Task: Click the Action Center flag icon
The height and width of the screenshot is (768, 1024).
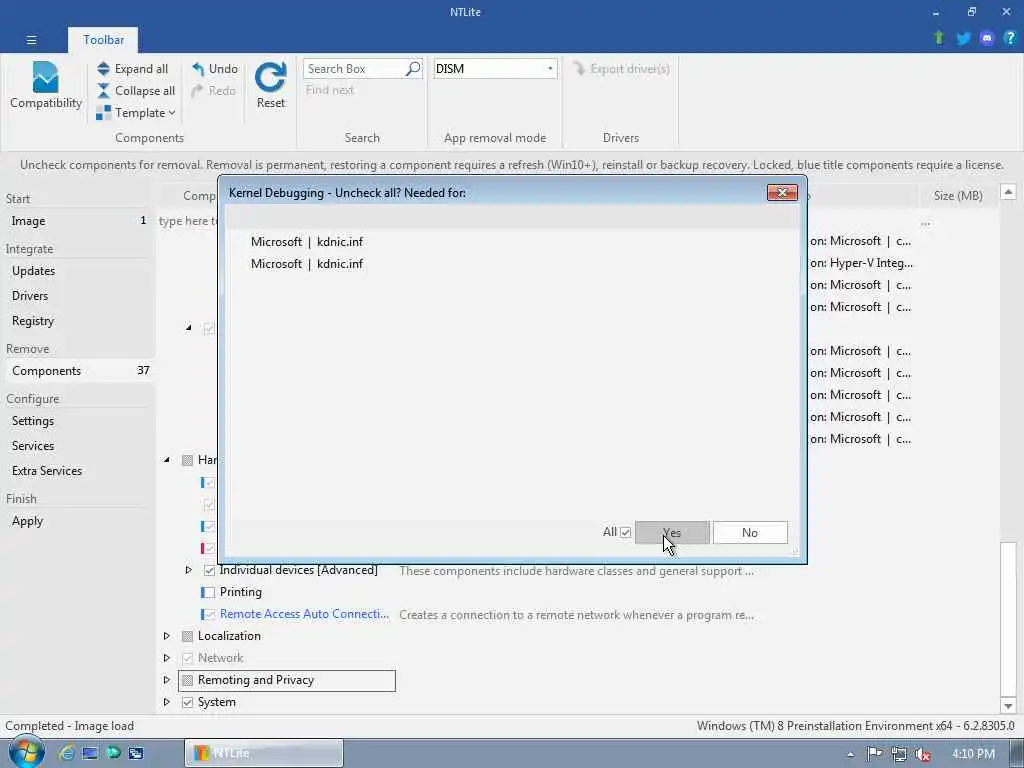Action: pyautogui.click(x=874, y=754)
